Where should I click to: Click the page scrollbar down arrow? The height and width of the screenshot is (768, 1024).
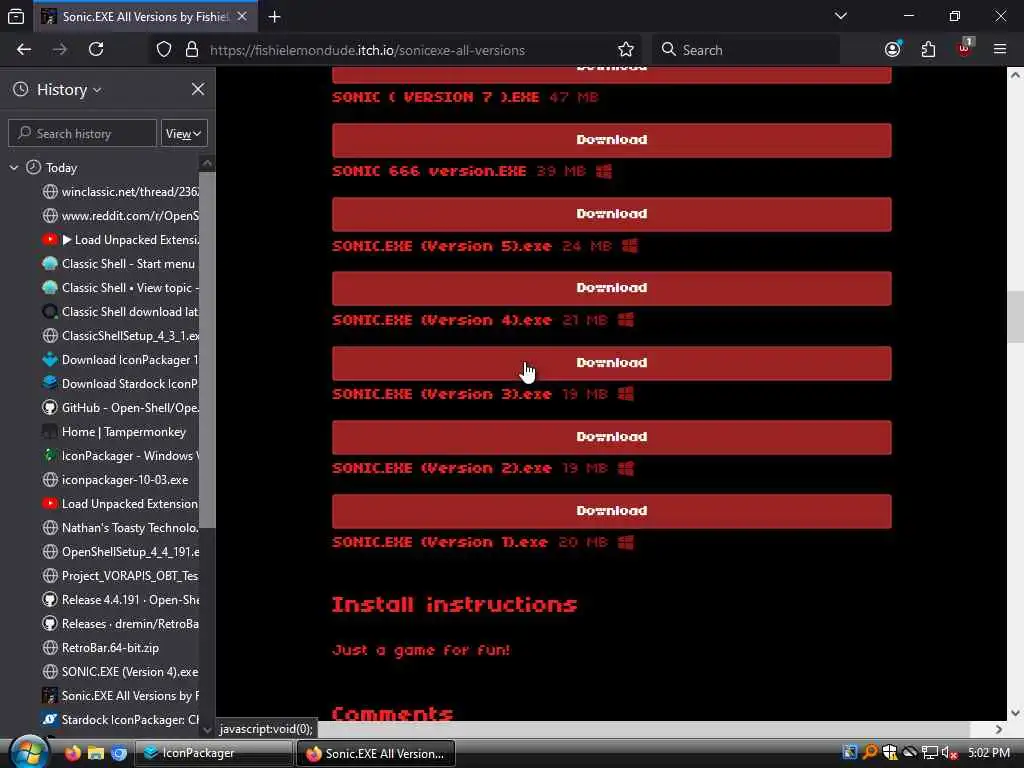(1015, 712)
